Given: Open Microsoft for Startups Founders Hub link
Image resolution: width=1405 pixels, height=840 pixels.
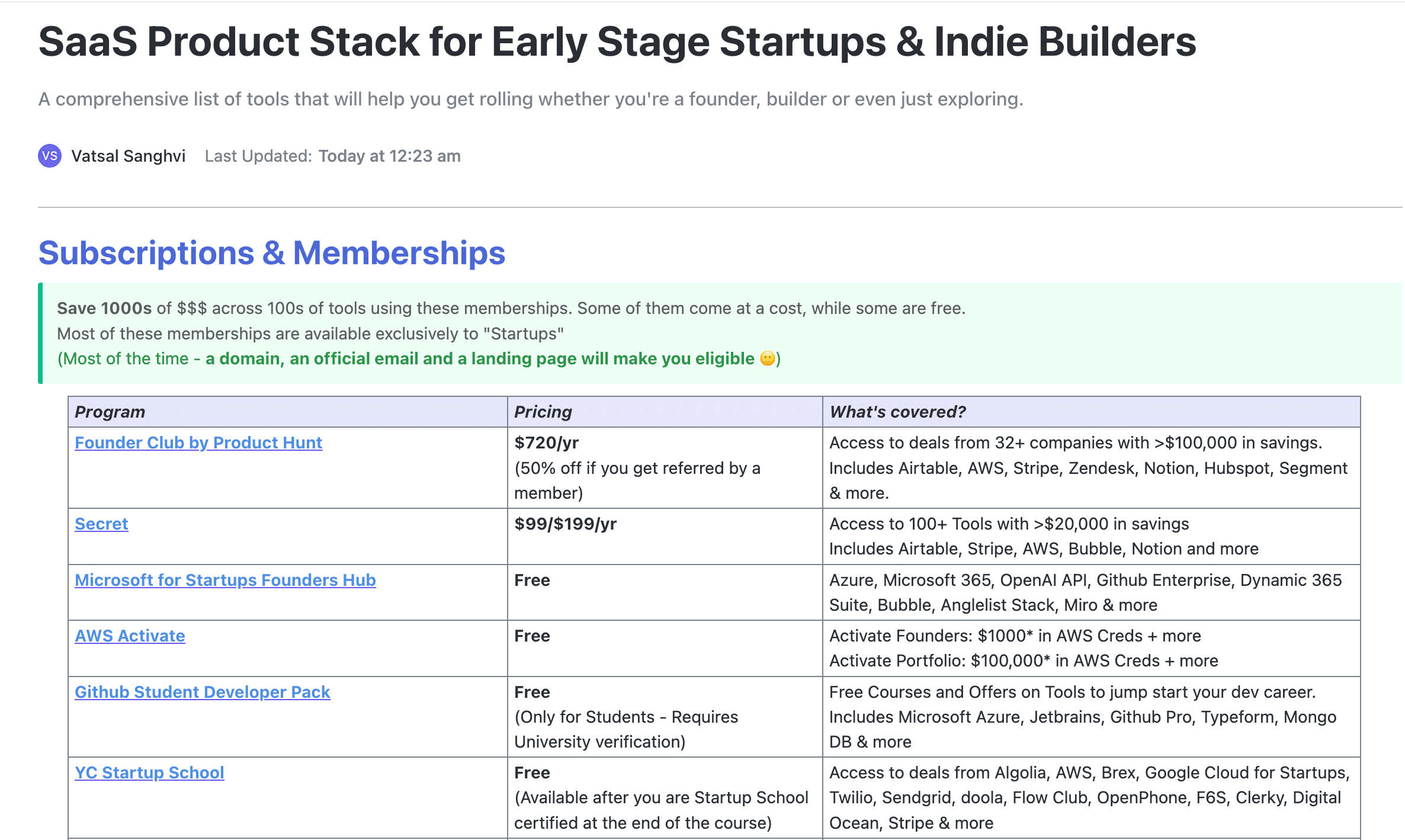Looking at the screenshot, I should [x=225, y=580].
